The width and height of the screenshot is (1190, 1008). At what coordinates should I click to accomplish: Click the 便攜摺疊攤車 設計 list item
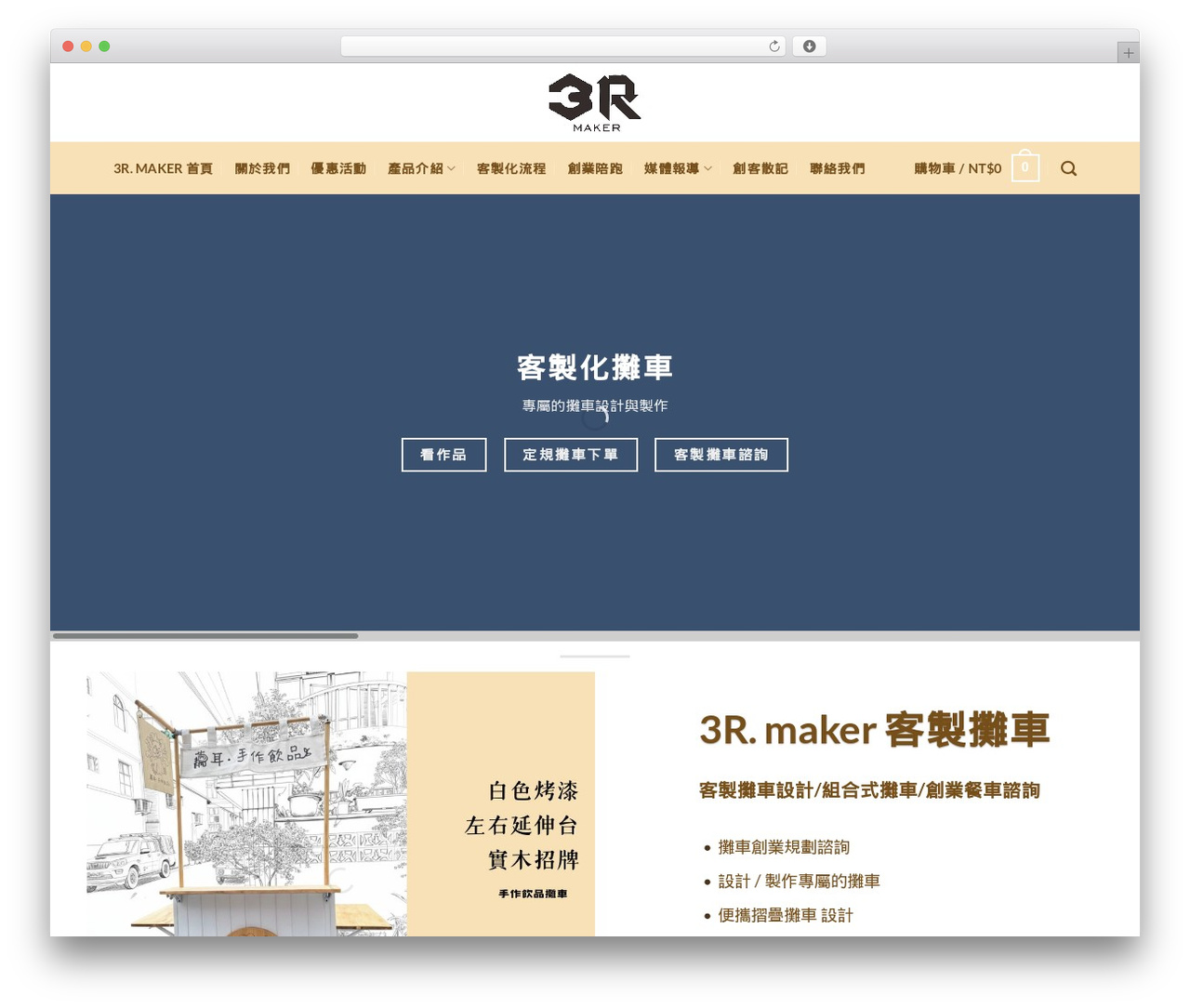786,915
